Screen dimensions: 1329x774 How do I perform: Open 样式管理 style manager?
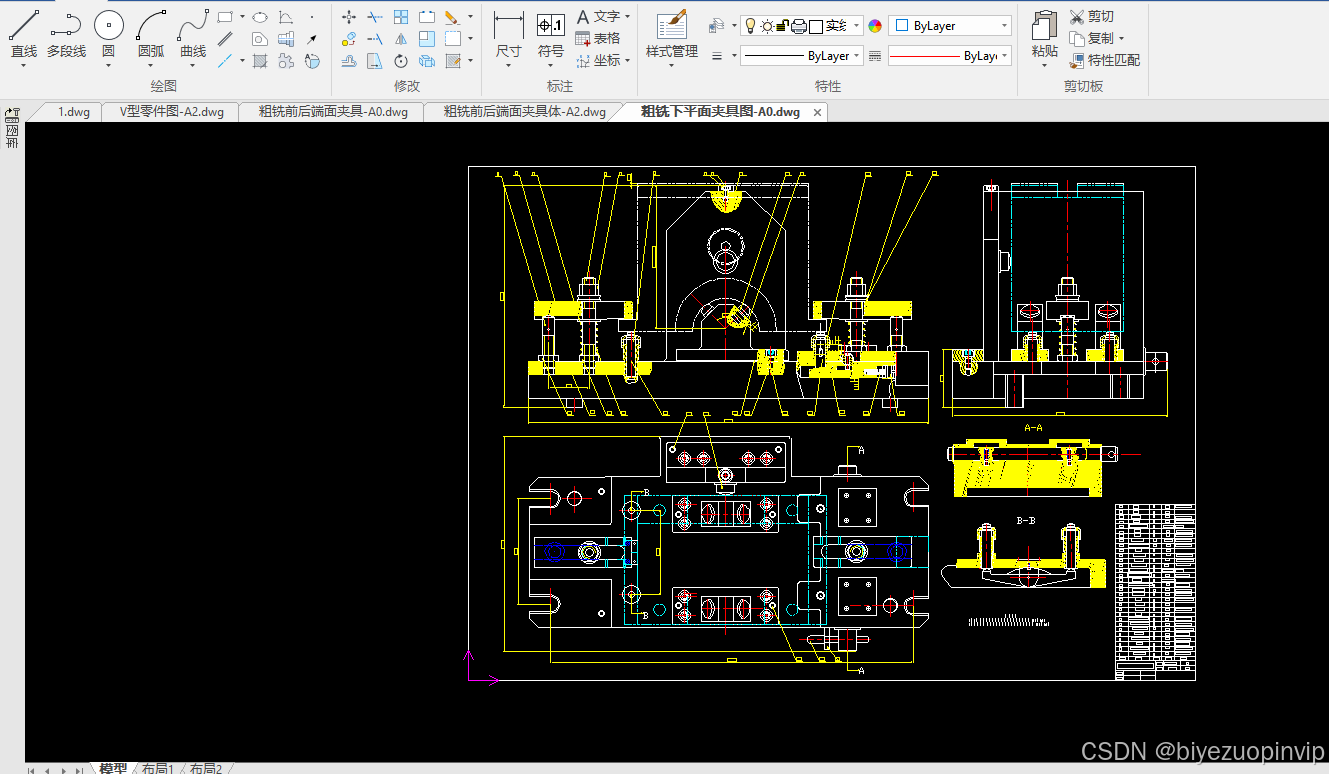[671, 35]
